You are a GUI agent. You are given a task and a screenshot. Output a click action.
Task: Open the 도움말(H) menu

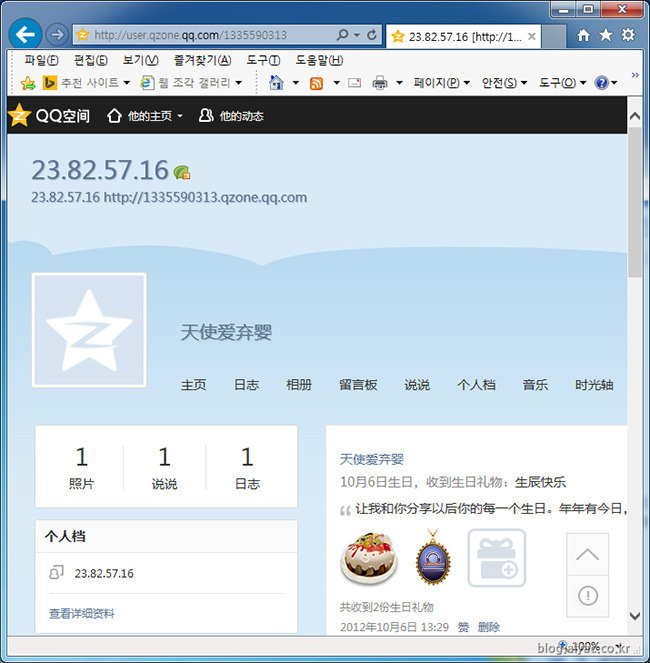319,60
